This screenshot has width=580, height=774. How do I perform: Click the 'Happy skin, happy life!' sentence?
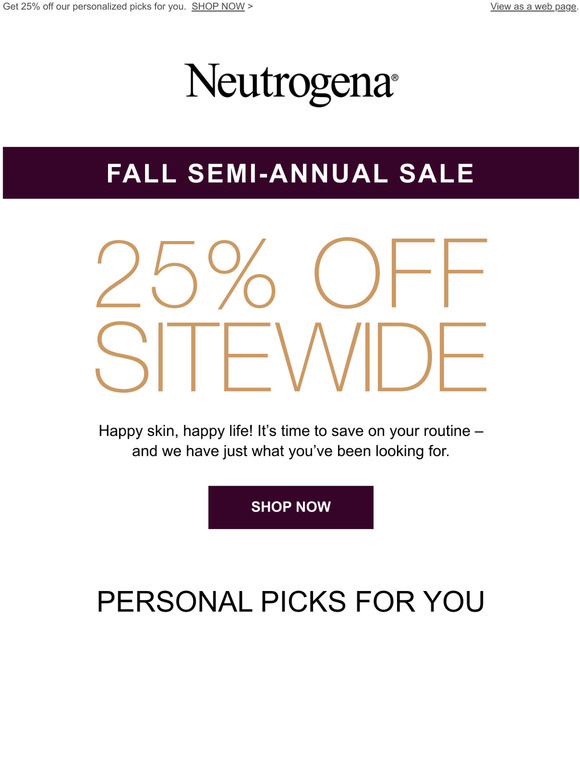(176, 431)
